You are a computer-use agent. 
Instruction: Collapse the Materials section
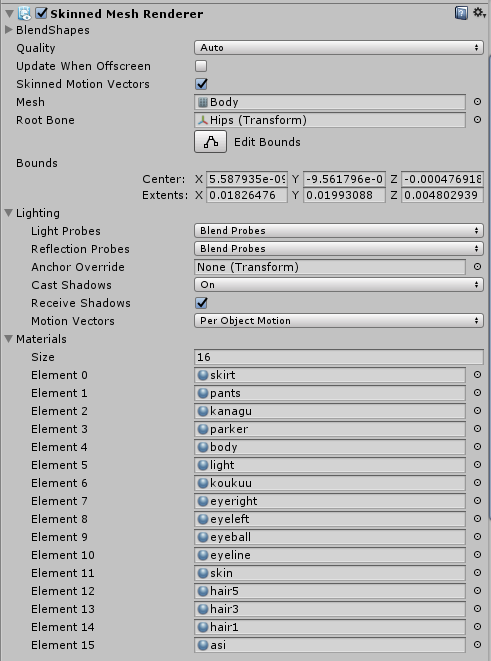(x=8, y=339)
